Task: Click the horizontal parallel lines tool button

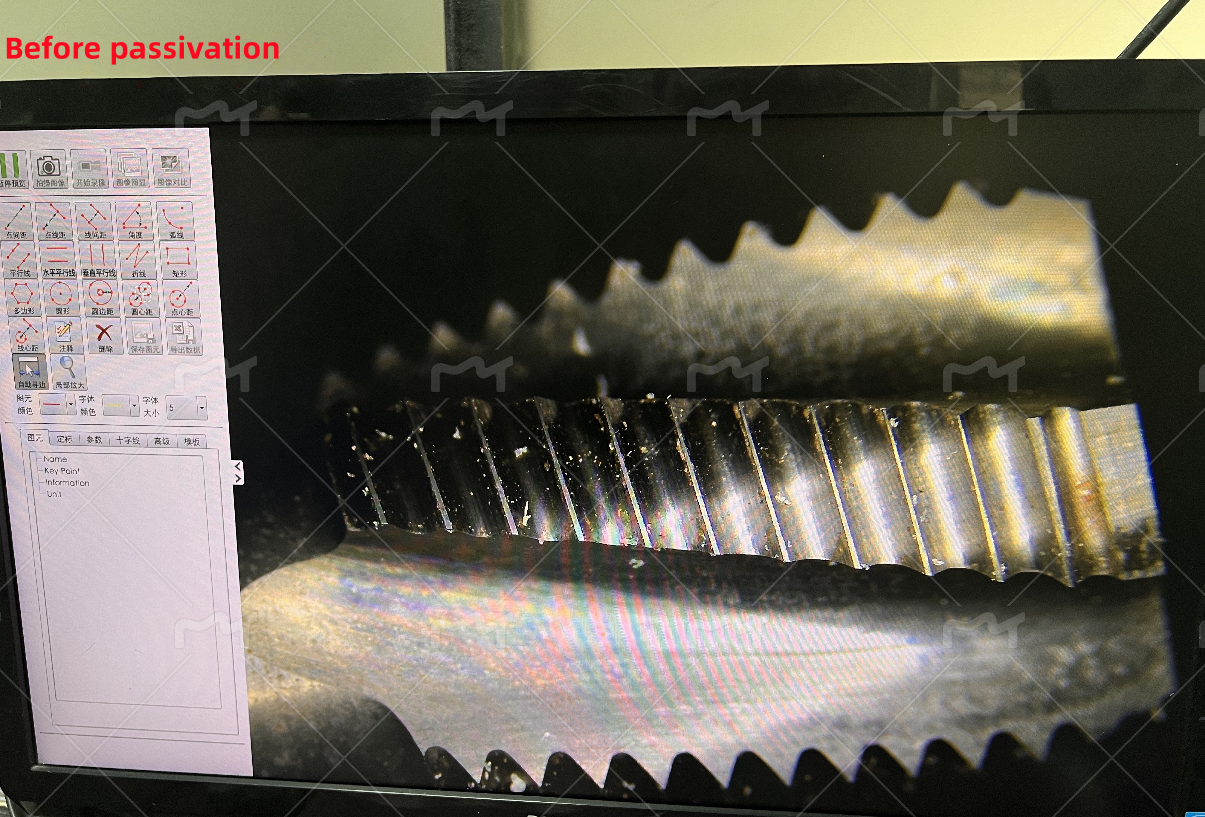Action: (57, 259)
